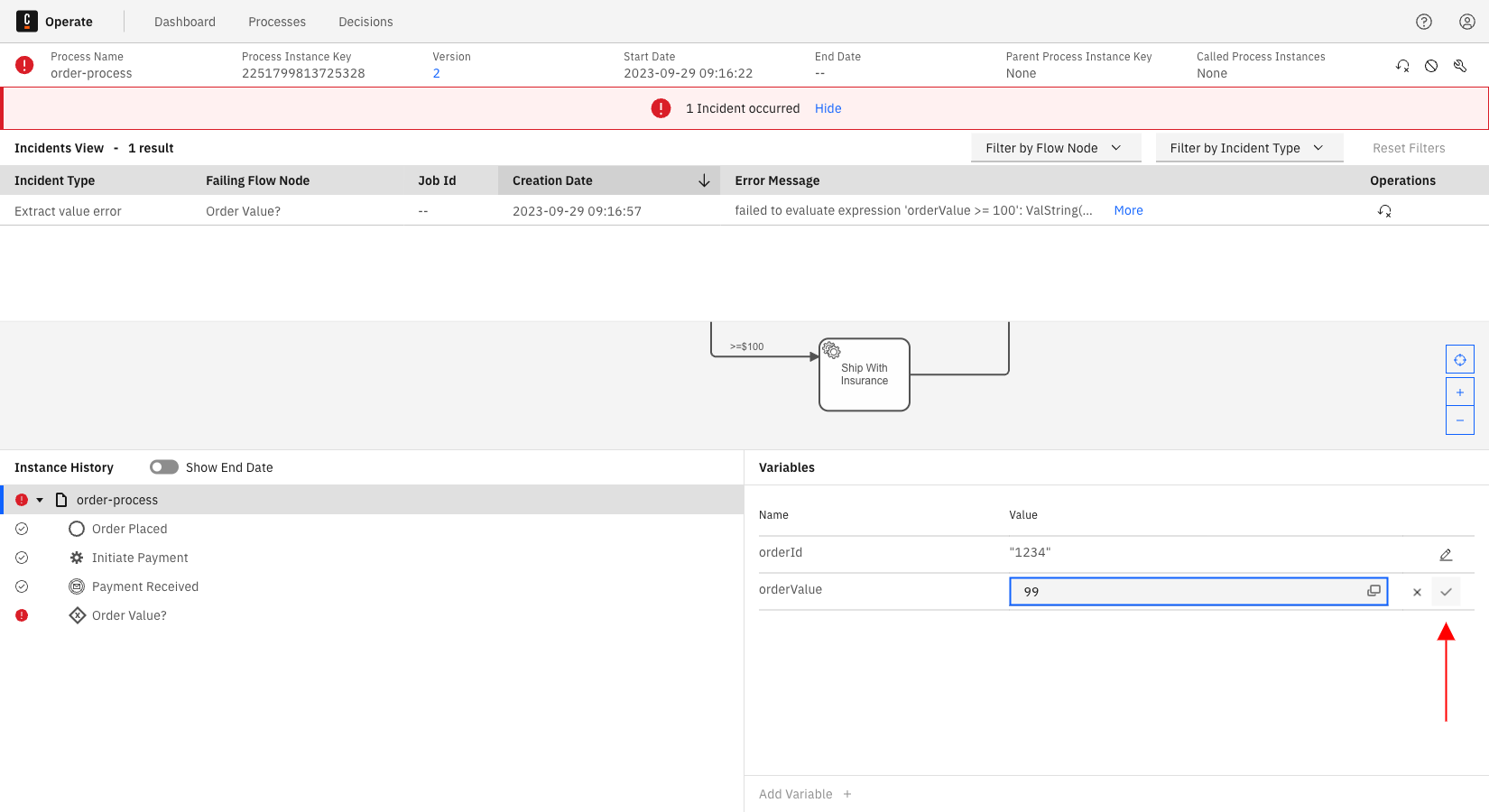The image size is (1489, 812).
Task: Click the cancel instance icon
Action: [x=1431, y=66]
